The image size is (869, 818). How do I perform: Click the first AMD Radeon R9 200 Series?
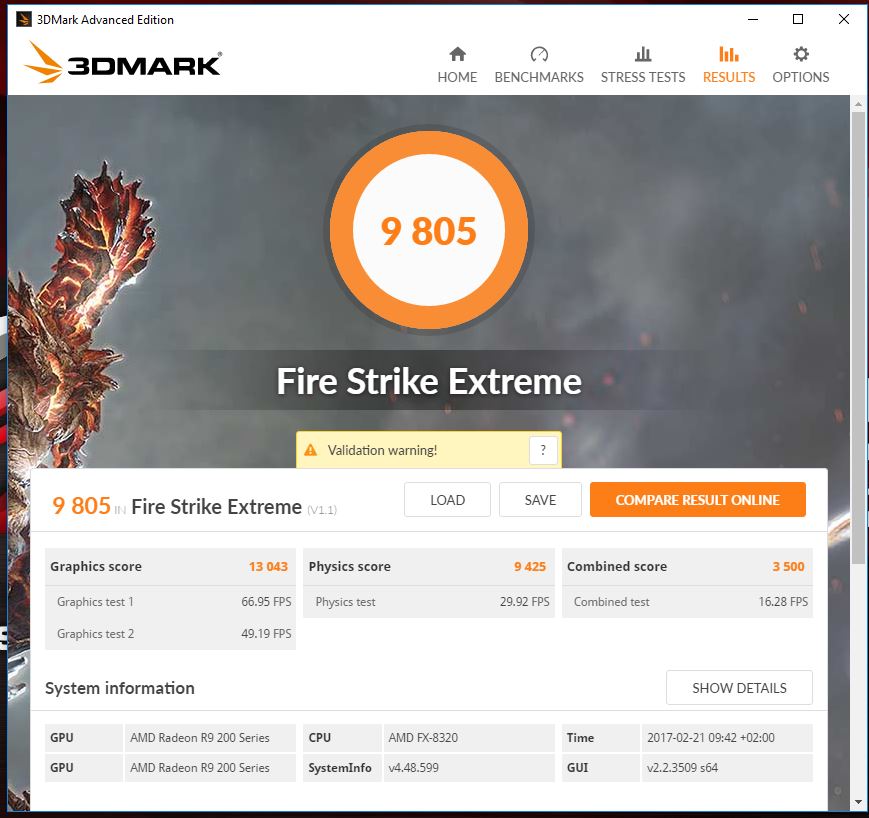(200, 738)
